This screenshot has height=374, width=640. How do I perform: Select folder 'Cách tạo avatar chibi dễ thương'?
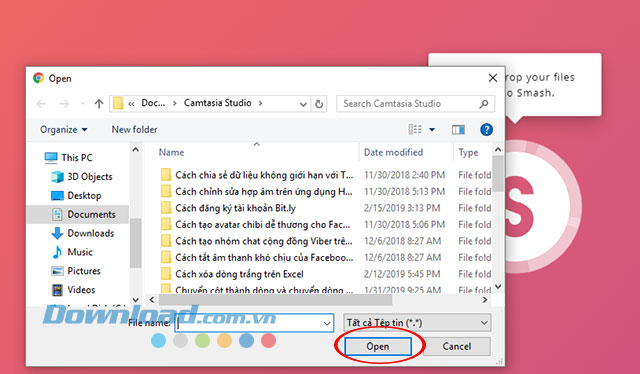click(262, 225)
